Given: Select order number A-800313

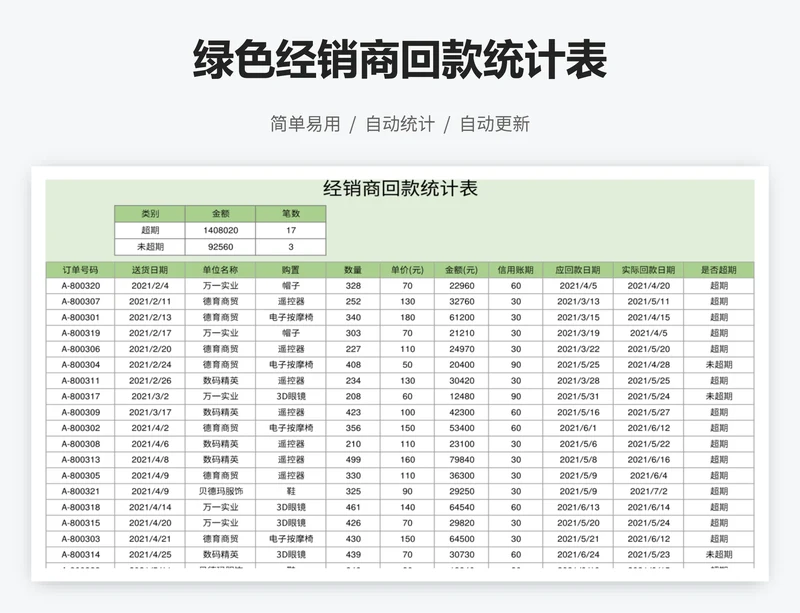Looking at the screenshot, I should 81,460.
